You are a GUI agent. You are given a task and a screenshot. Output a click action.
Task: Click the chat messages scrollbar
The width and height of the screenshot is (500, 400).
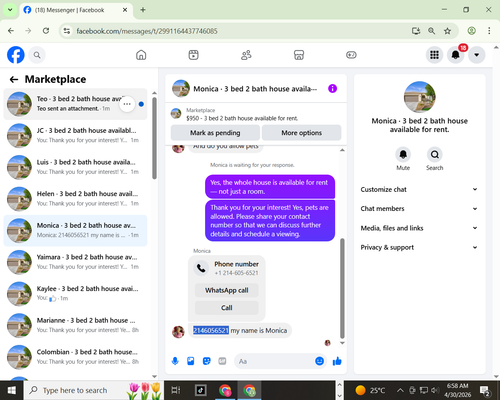342,288
